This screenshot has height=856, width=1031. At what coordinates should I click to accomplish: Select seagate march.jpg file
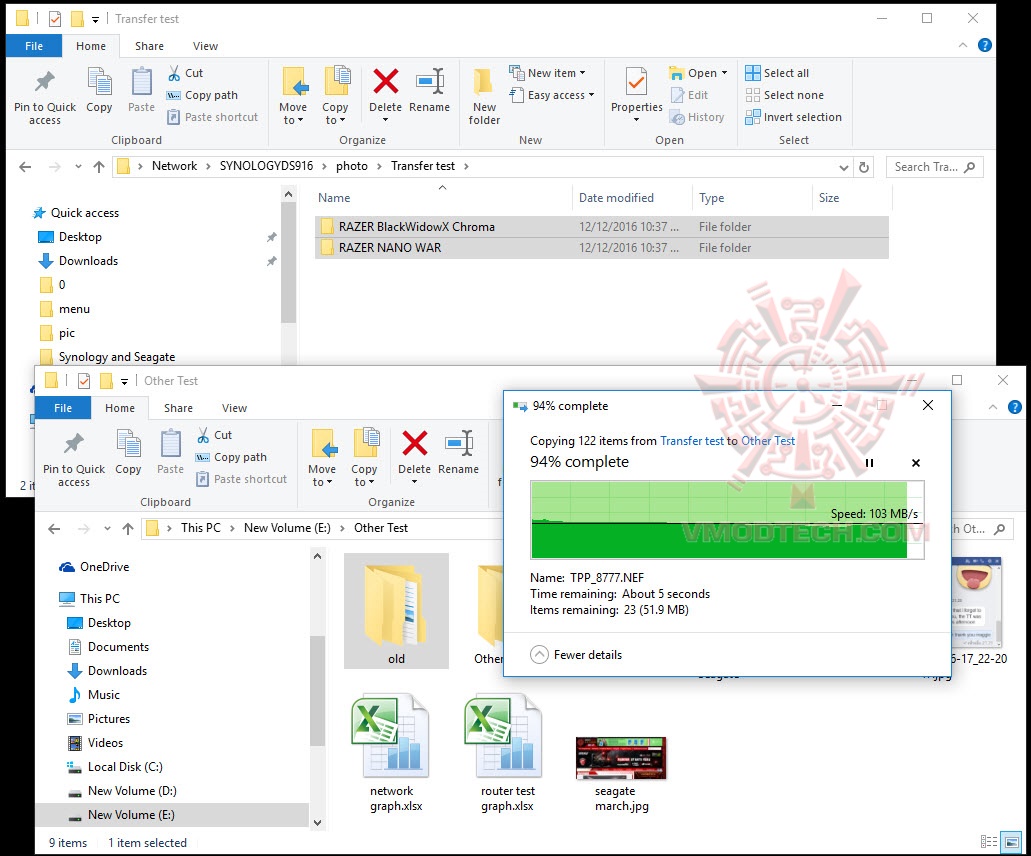pos(621,774)
